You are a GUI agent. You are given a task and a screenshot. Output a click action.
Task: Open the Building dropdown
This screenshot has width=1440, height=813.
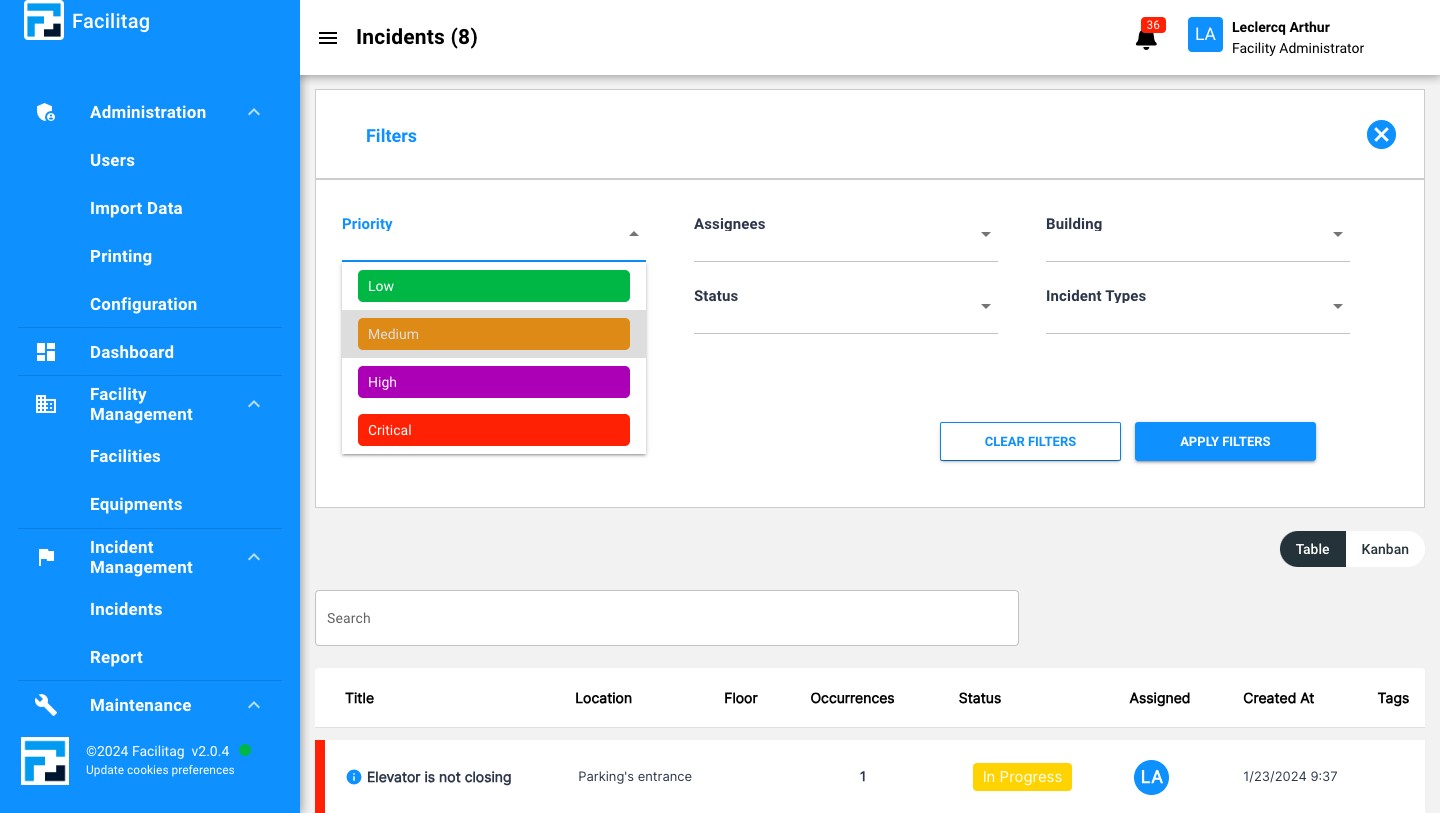1197,234
